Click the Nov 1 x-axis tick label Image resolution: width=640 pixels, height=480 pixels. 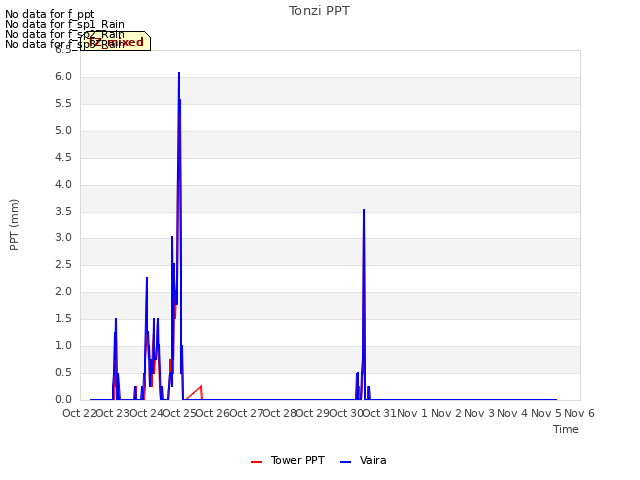[x=412, y=413]
